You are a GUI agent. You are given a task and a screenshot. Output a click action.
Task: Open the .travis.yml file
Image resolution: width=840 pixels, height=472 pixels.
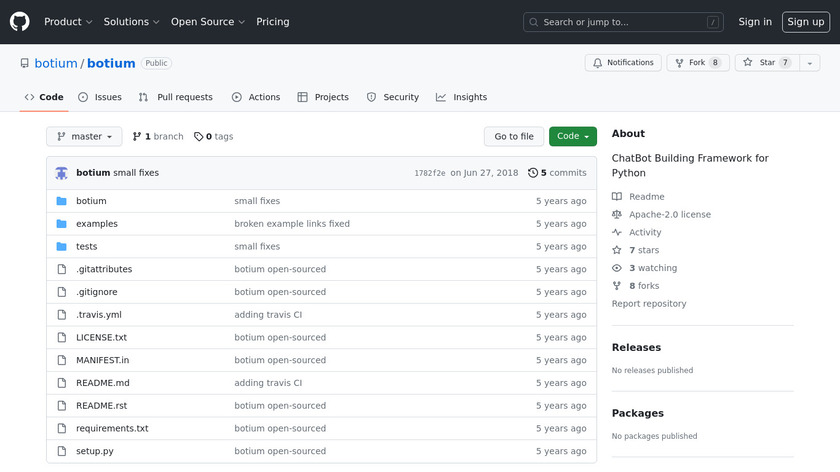[99, 314]
